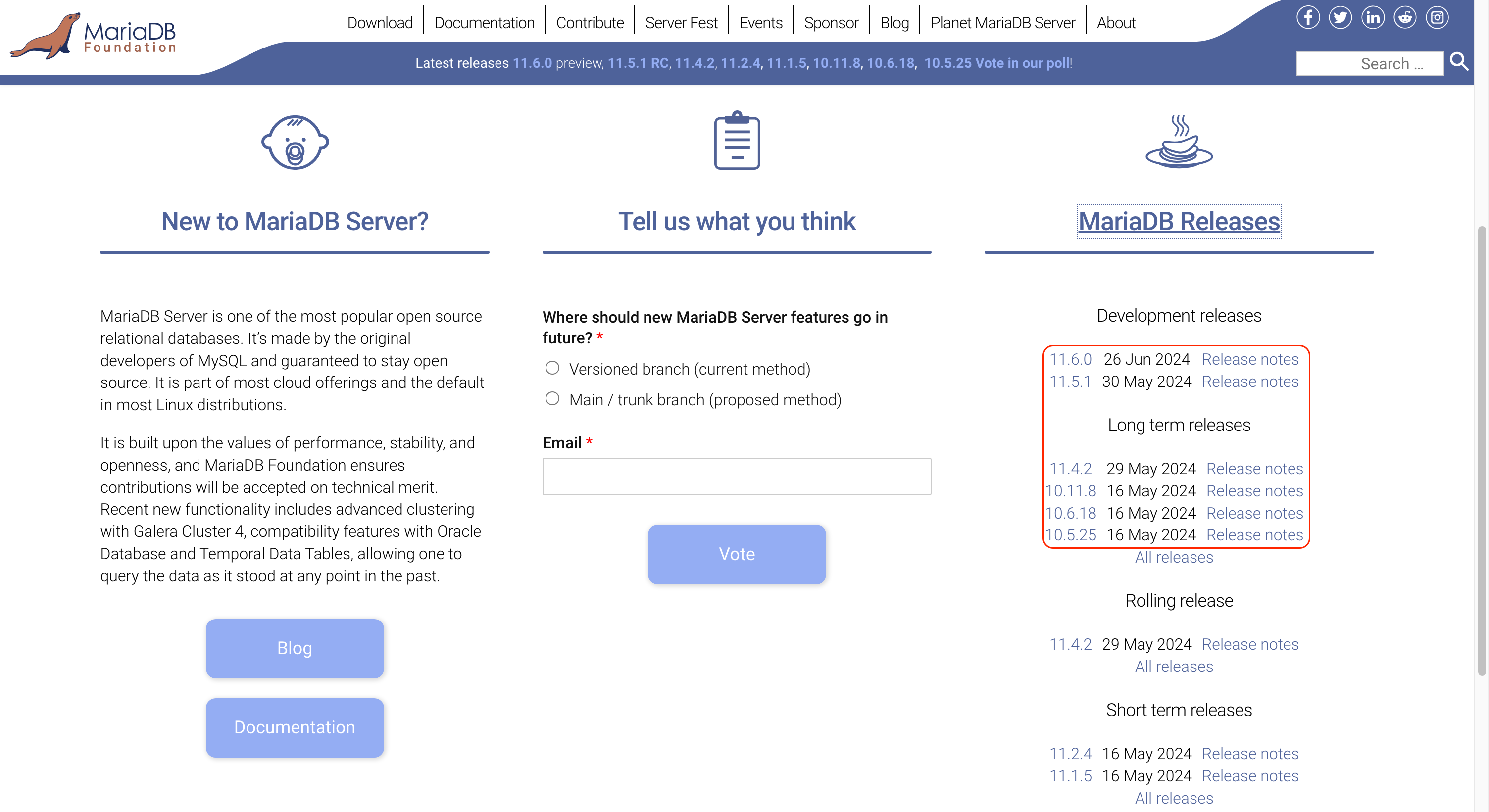Click the baby face icon
The height and width of the screenshot is (812, 1489).
(x=295, y=142)
